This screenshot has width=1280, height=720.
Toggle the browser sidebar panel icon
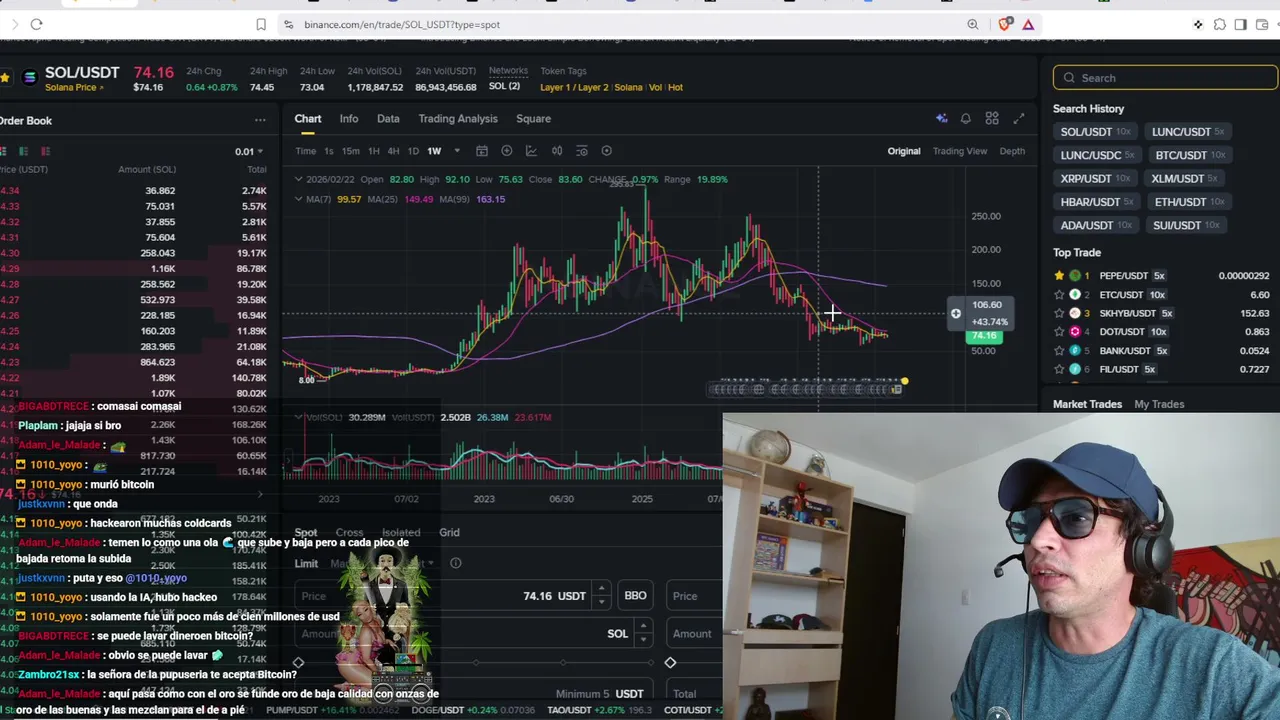(1240, 24)
